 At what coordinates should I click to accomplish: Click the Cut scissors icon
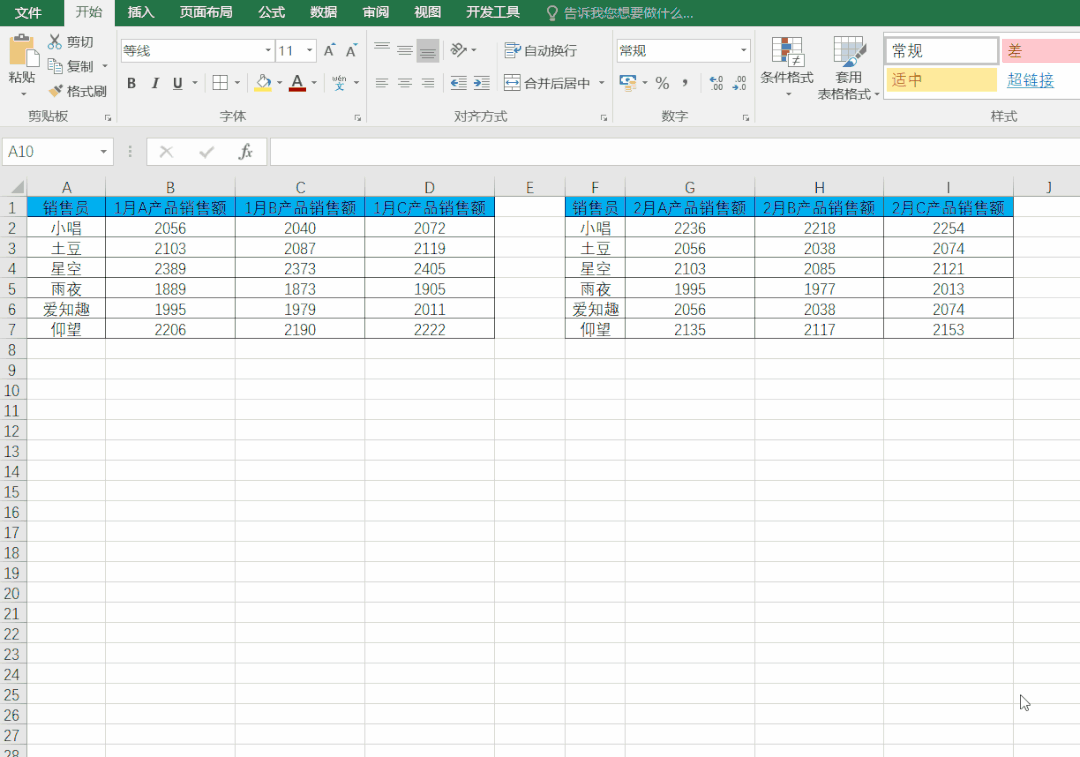pos(55,42)
